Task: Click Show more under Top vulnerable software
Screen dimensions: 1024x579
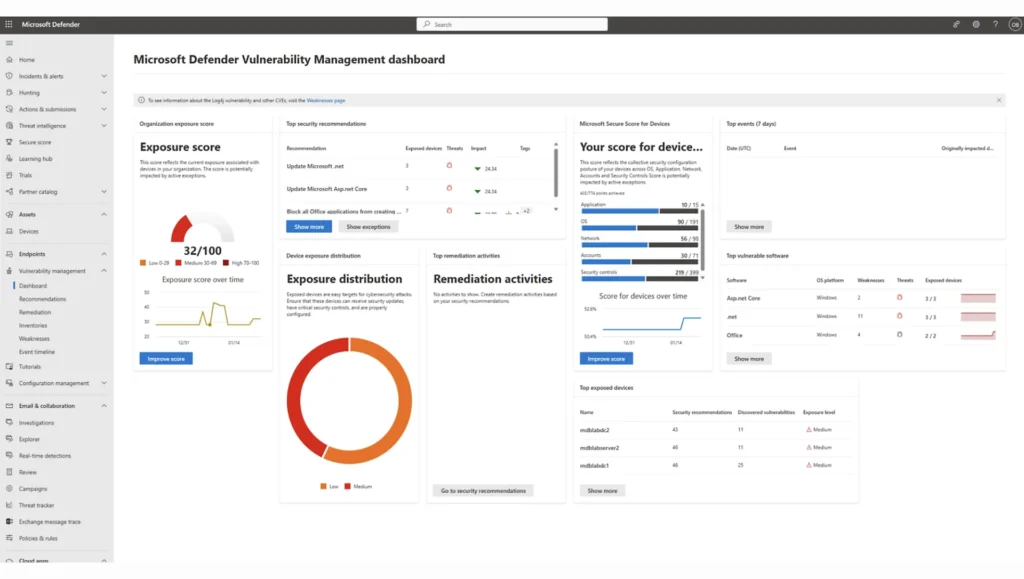Action: pyautogui.click(x=749, y=358)
